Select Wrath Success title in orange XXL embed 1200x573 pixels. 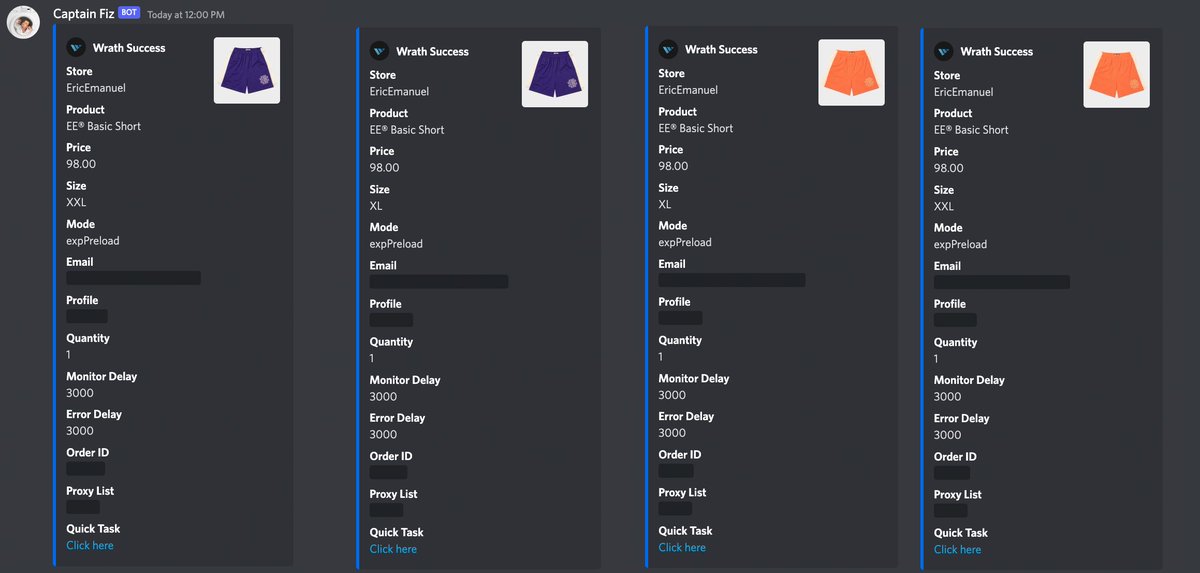click(997, 51)
